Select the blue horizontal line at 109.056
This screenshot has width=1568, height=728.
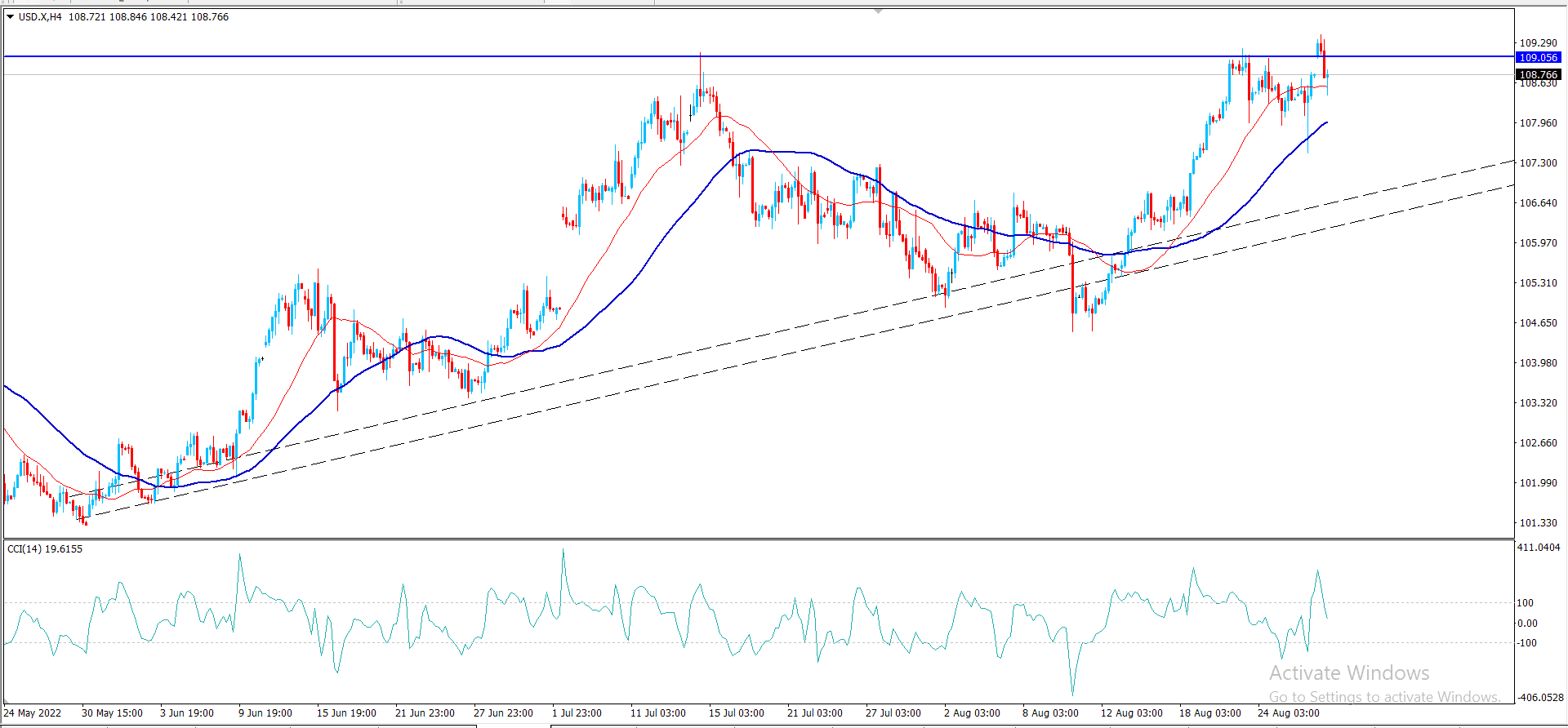[490, 56]
